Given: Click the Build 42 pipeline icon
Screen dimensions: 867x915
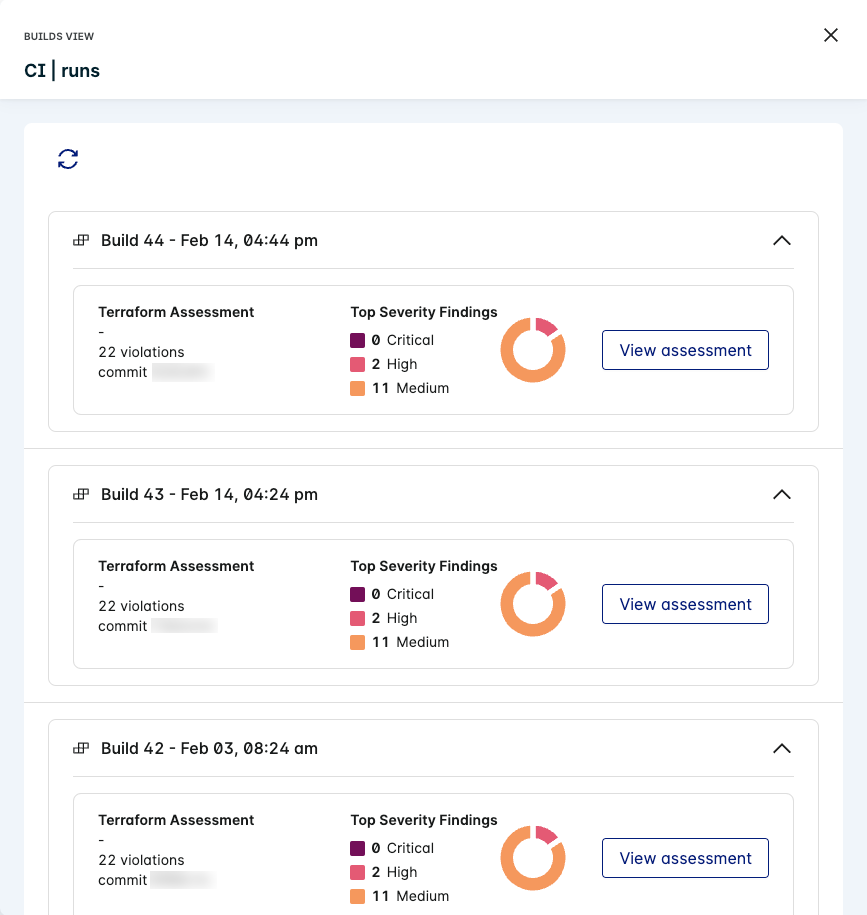Looking at the screenshot, I should pos(82,749).
